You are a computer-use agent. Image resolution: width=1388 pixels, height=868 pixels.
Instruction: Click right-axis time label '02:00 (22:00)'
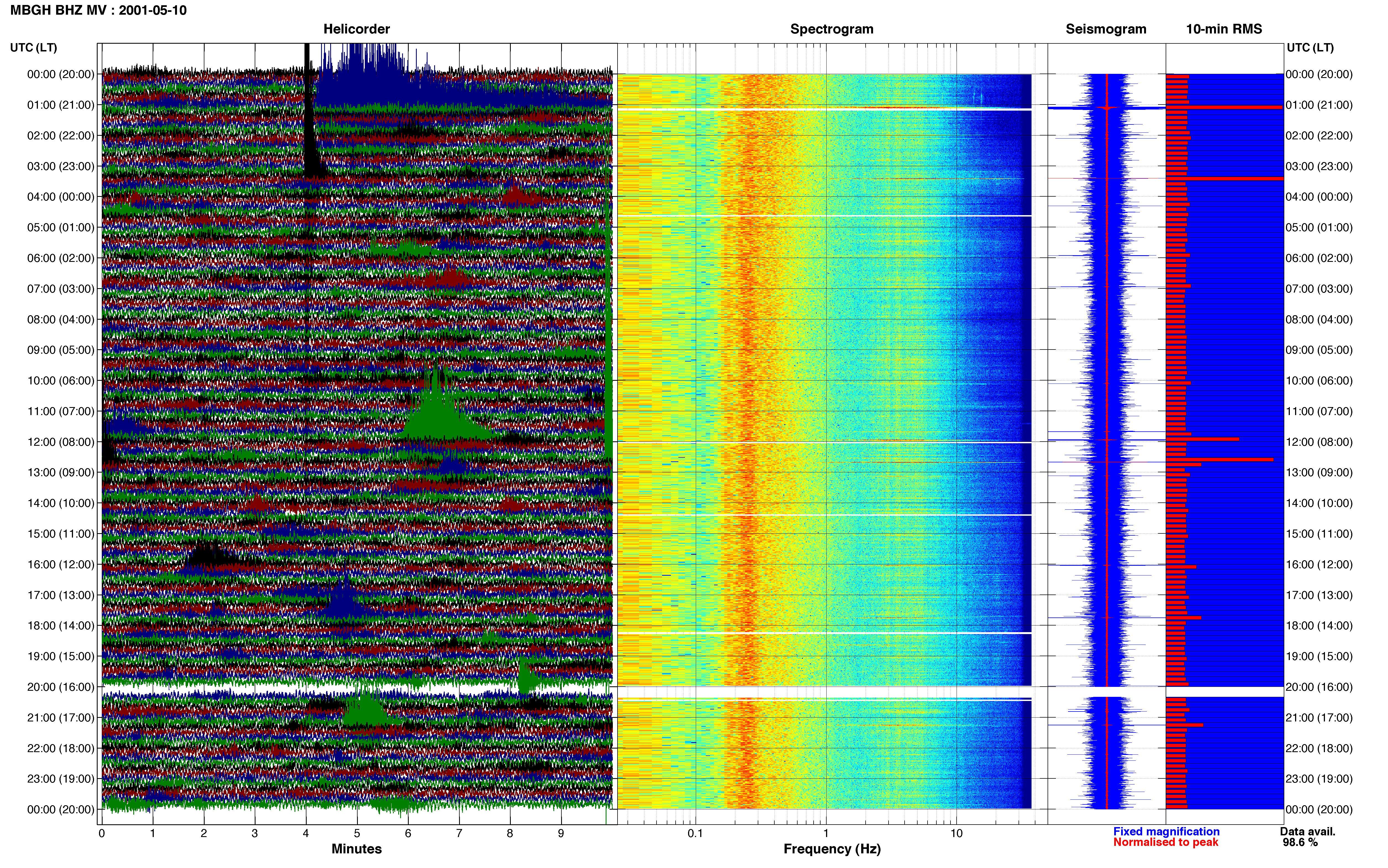(1319, 135)
